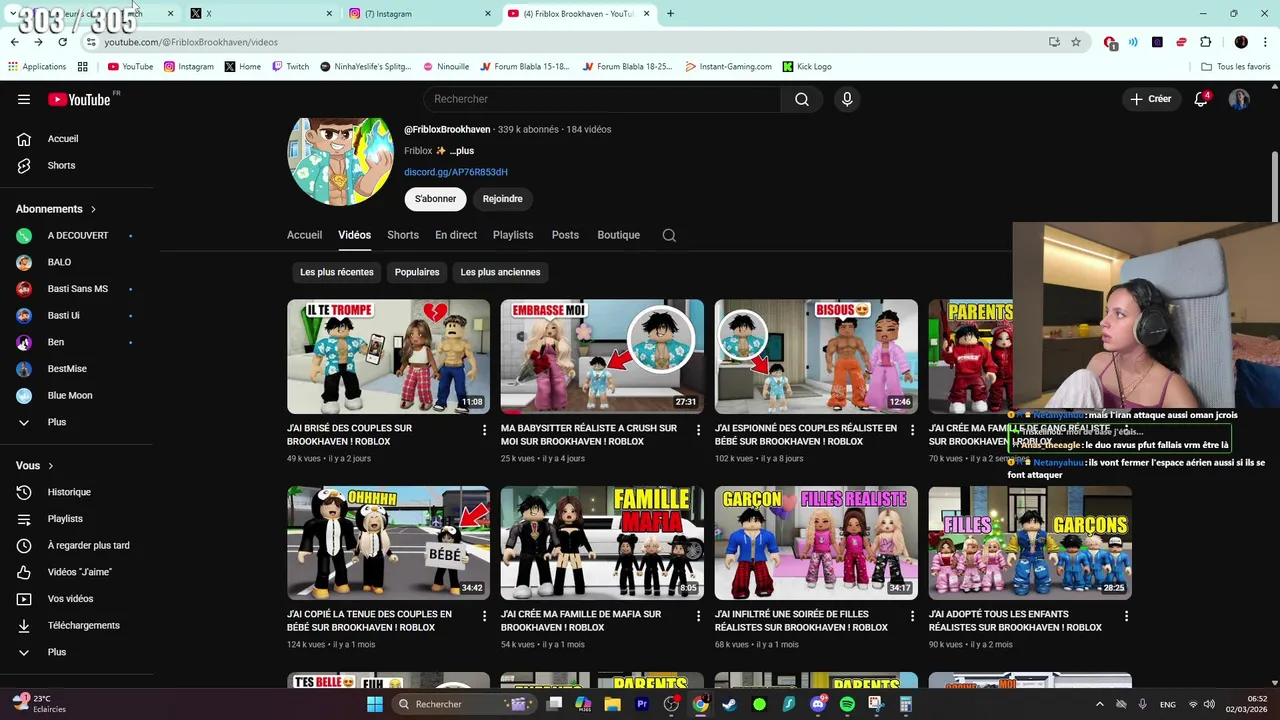Open the account avatar menu
Screen dimensions: 1280x720
click(x=1239, y=99)
